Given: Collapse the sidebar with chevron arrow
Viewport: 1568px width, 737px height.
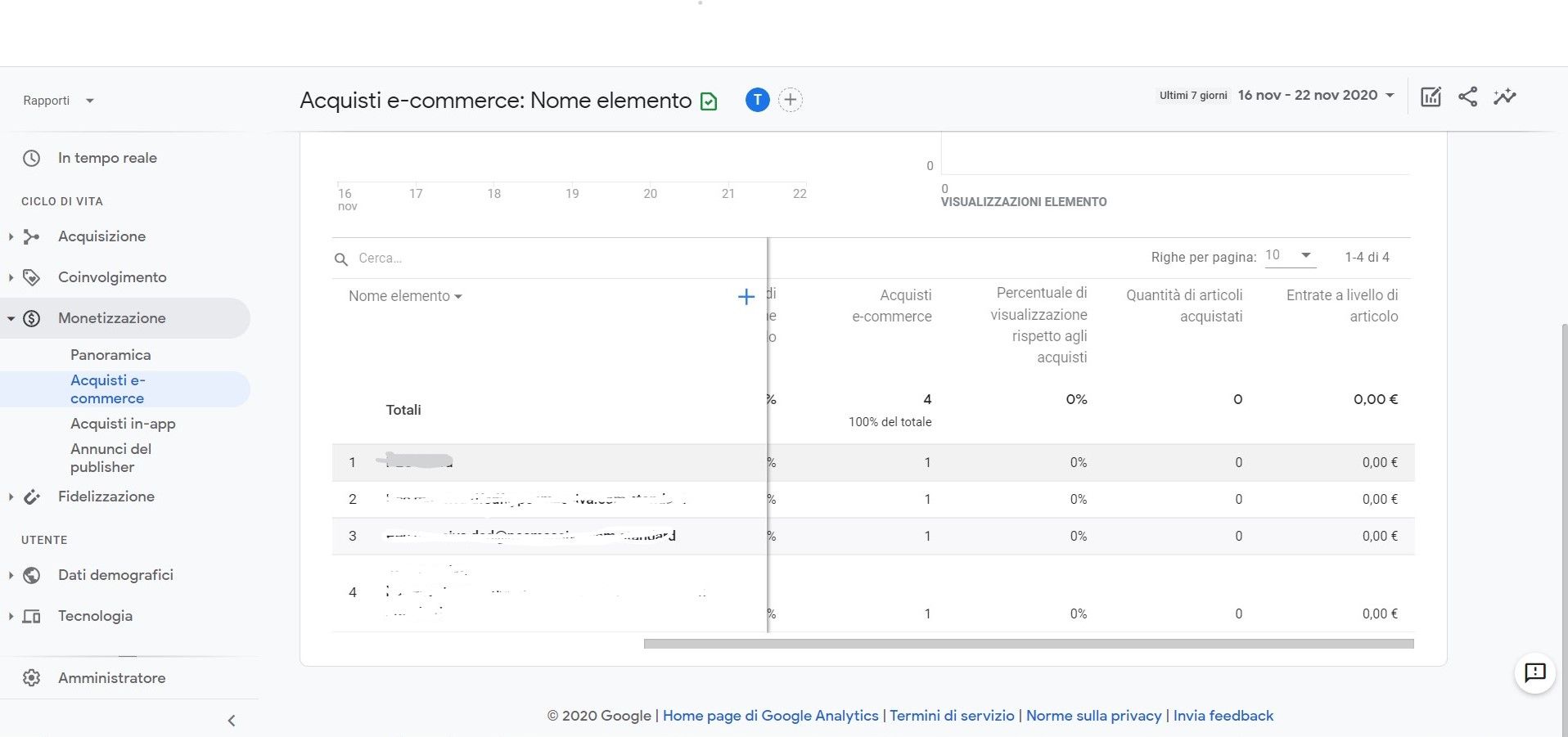Looking at the screenshot, I should coord(232,721).
